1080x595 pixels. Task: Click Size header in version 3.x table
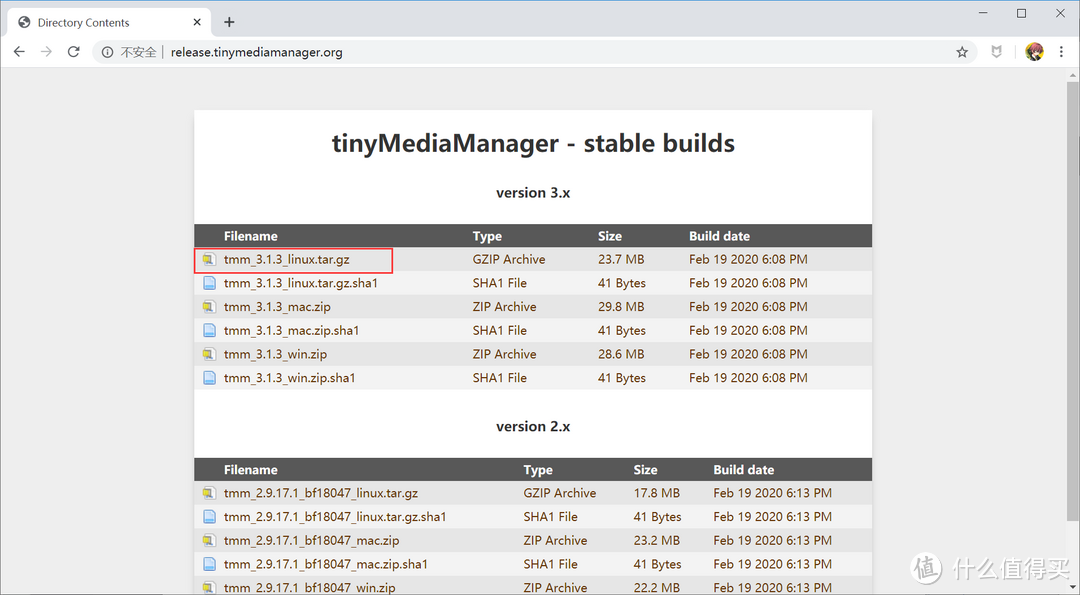coord(610,236)
